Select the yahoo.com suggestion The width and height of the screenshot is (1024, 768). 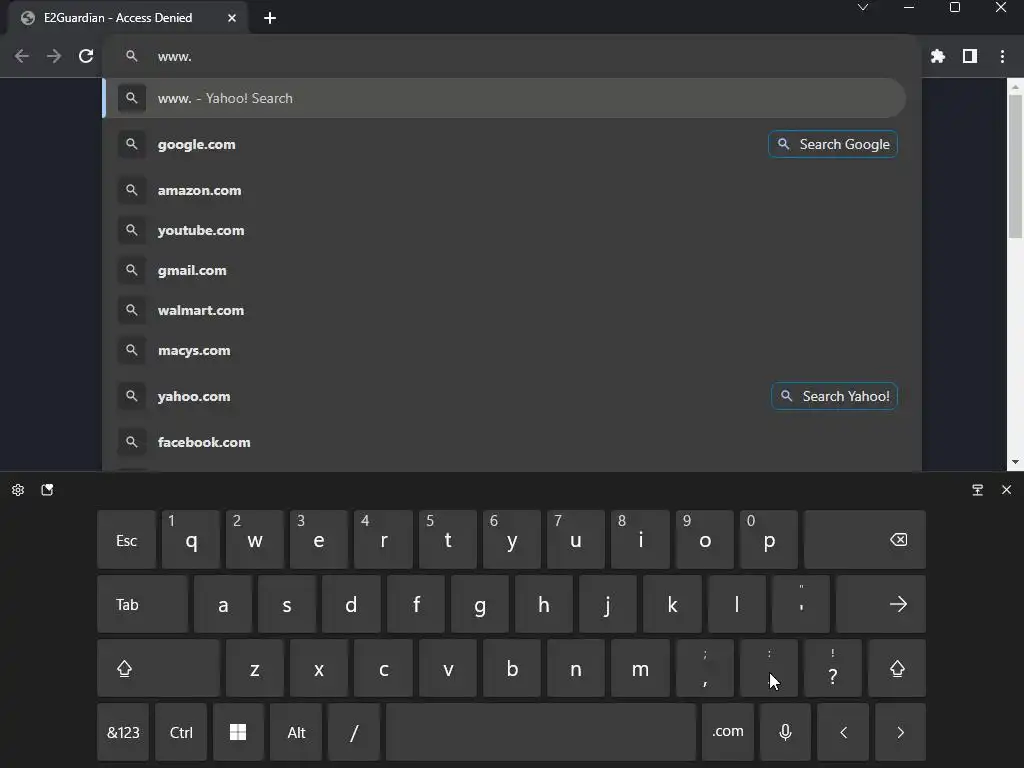pyautogui.click(x=504, y=396)
